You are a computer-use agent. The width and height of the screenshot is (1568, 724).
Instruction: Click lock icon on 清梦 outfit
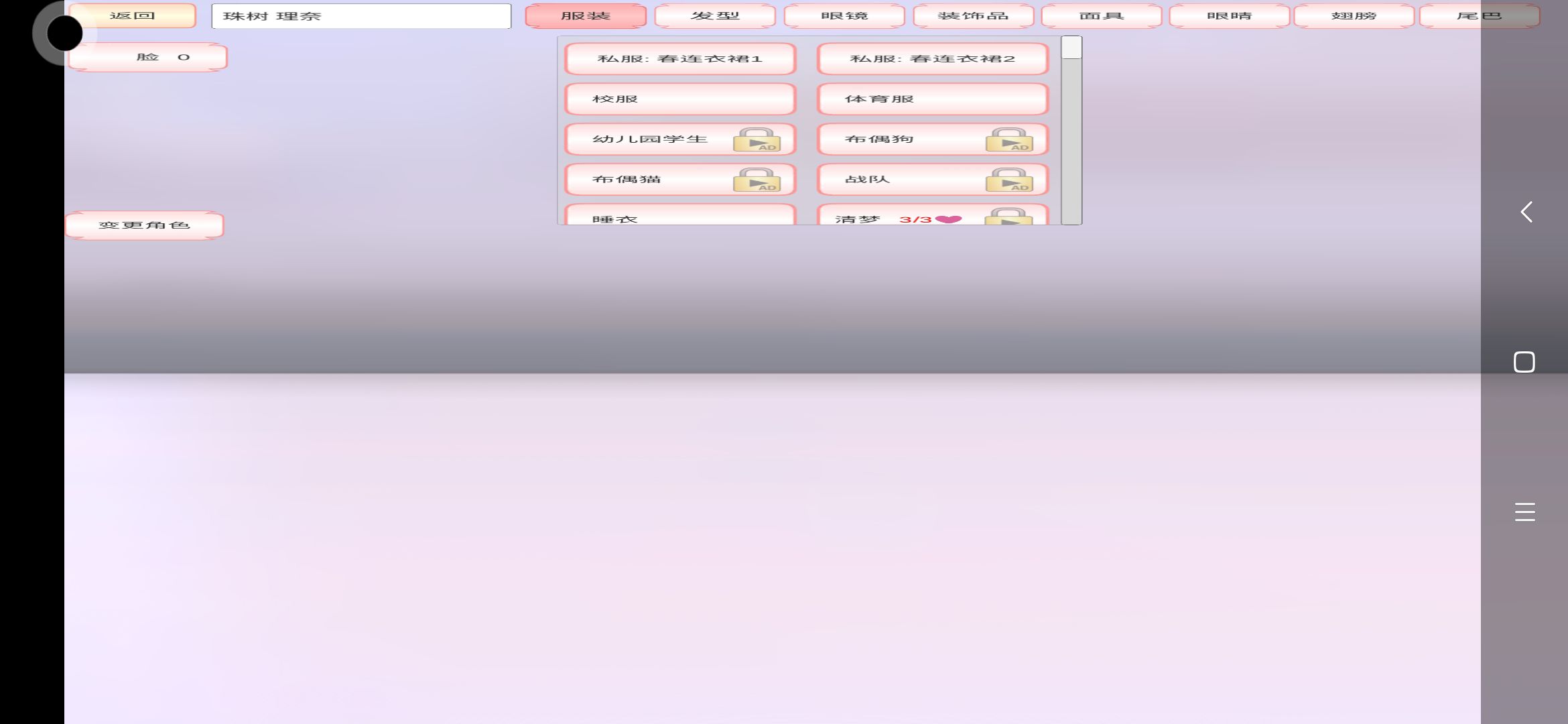(x=1008, y=217)
